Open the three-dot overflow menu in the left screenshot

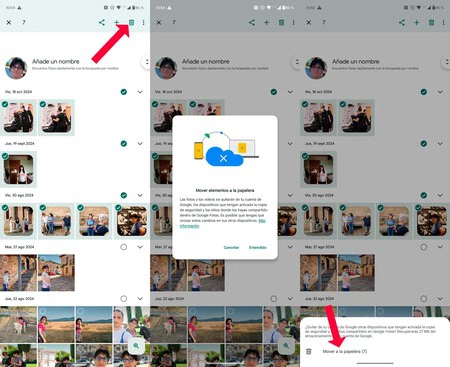[144, 22]
